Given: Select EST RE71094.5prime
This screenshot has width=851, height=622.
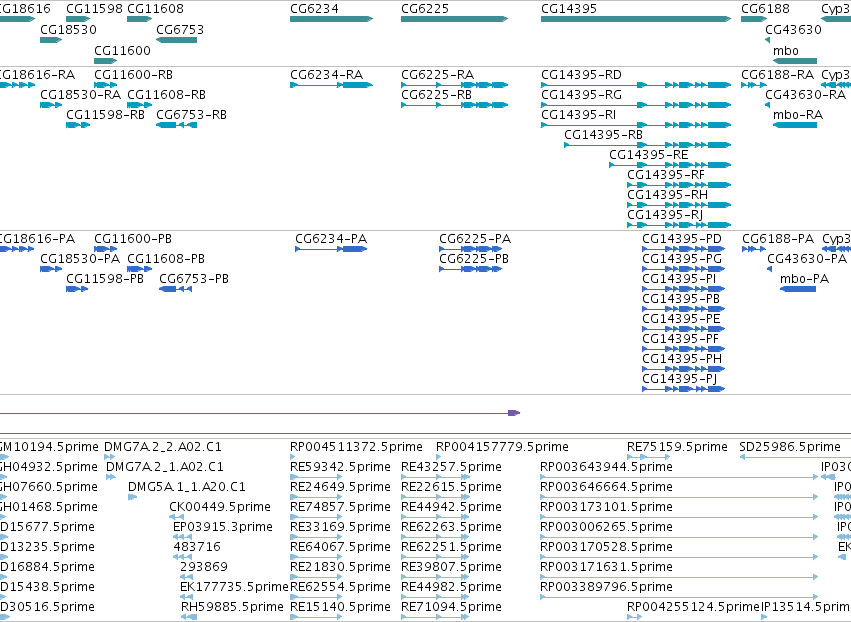Looking at the screenshot, I should [x=451, y=607].
